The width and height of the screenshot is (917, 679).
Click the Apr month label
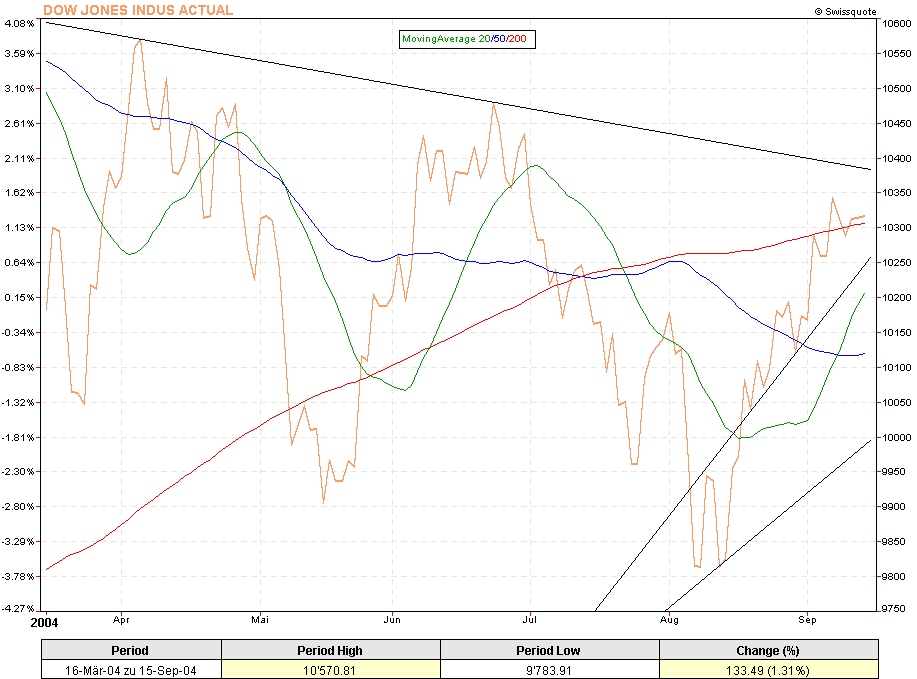coord(121,619)
